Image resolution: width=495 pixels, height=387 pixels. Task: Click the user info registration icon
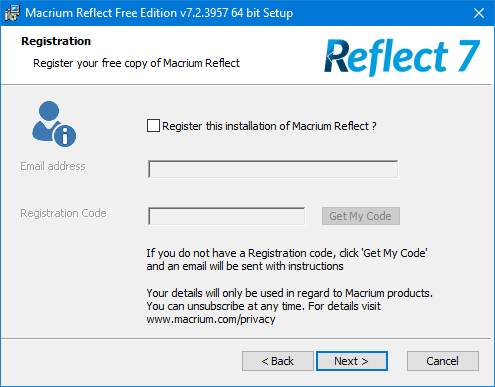point(54,124)
